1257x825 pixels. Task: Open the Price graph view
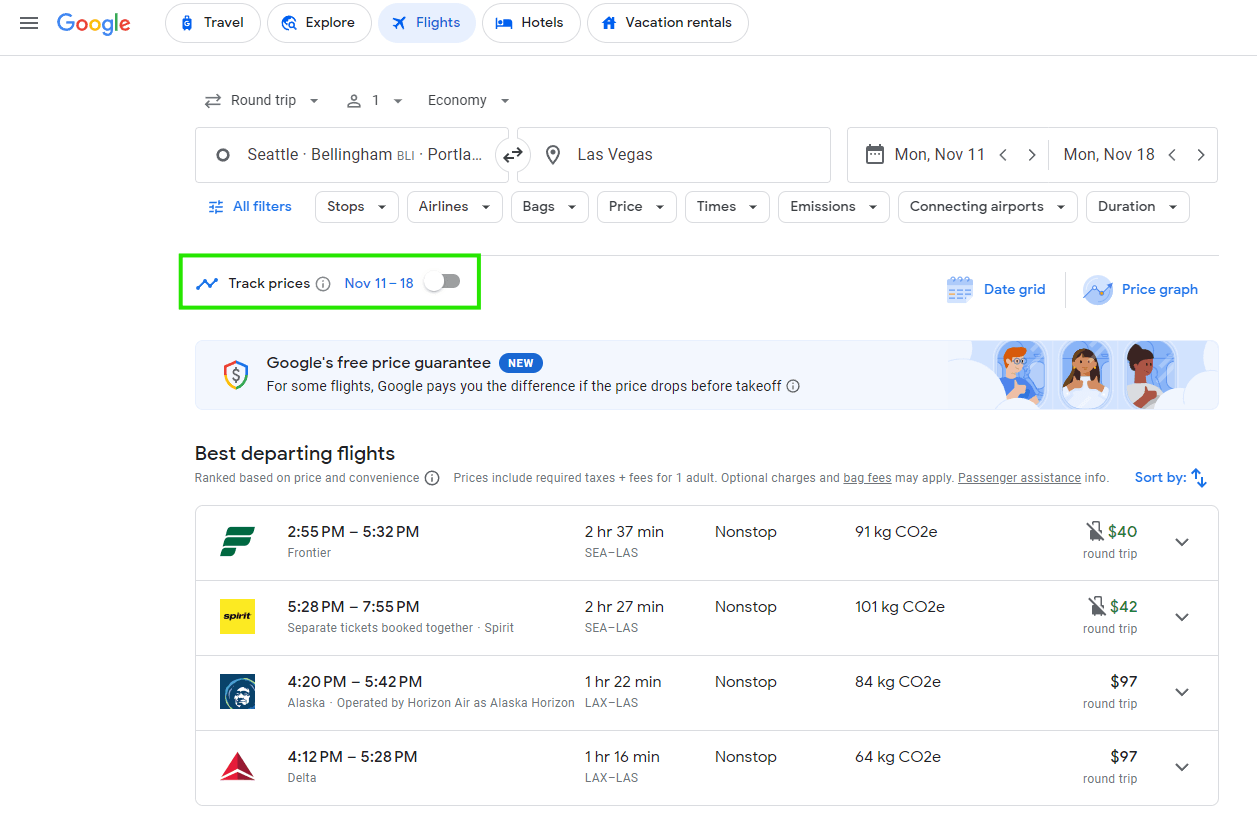pos(1141,289)
